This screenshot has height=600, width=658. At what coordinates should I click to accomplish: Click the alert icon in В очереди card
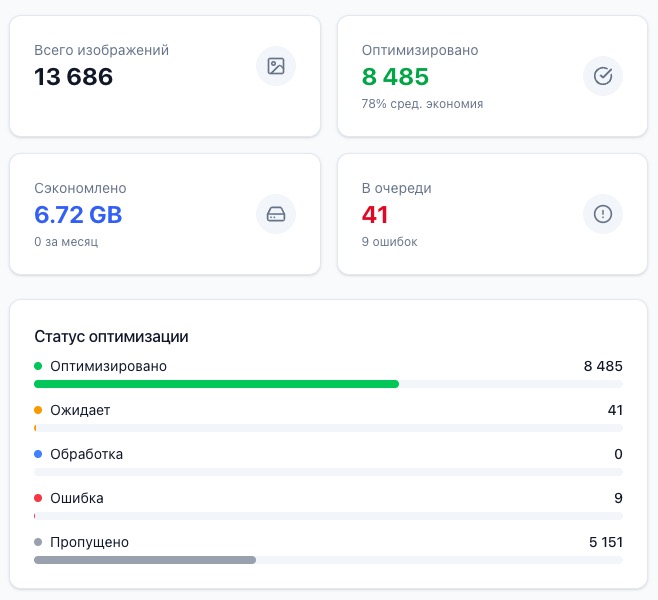(603, 214)
